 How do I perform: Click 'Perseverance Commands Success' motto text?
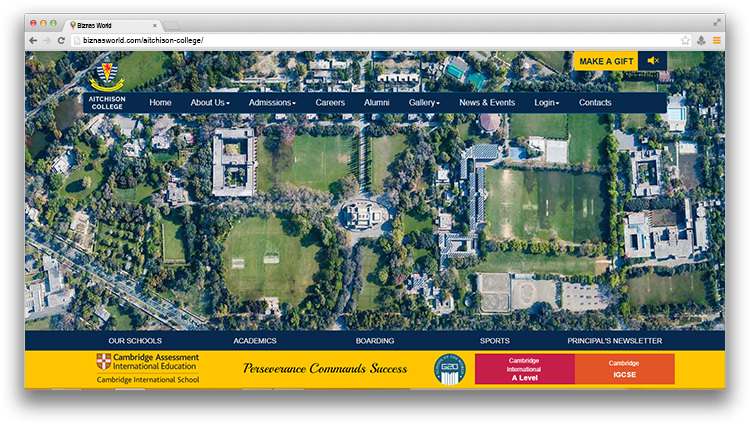pos(325,369)
